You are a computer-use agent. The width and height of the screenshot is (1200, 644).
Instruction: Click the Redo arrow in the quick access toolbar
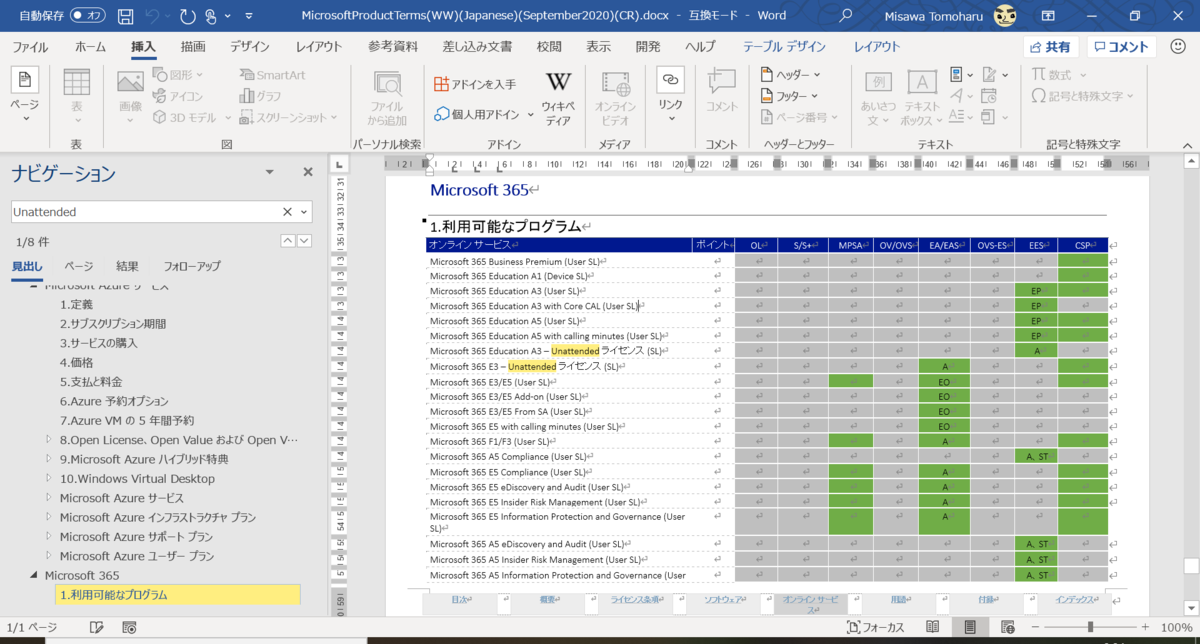click(x=188, y=16)
